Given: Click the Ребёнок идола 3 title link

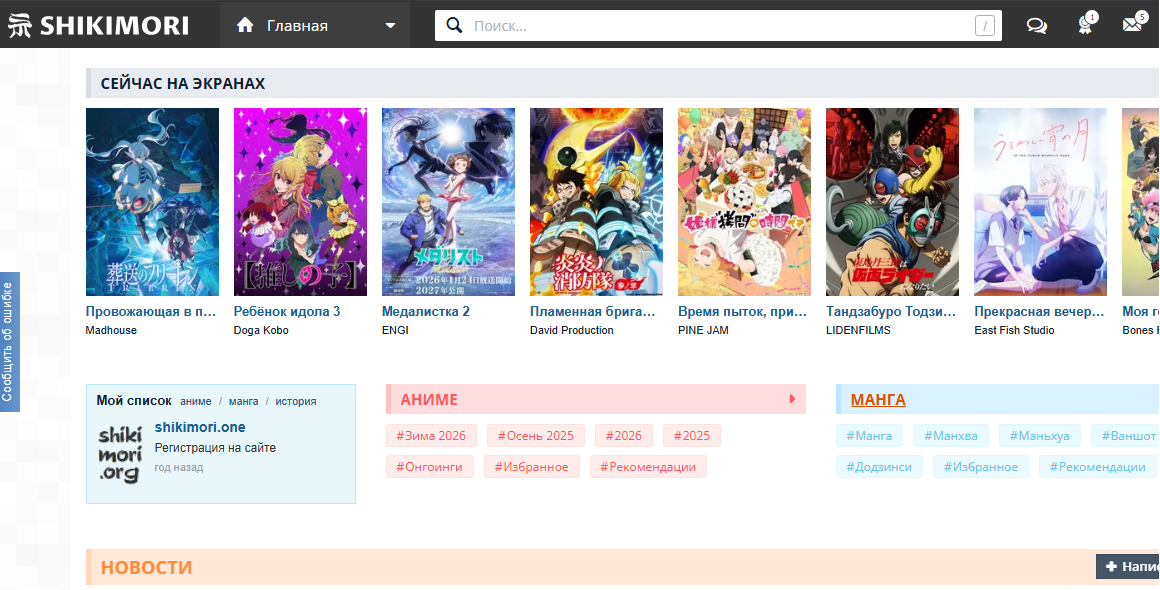Looking at the screenshot, I should 287,311.
